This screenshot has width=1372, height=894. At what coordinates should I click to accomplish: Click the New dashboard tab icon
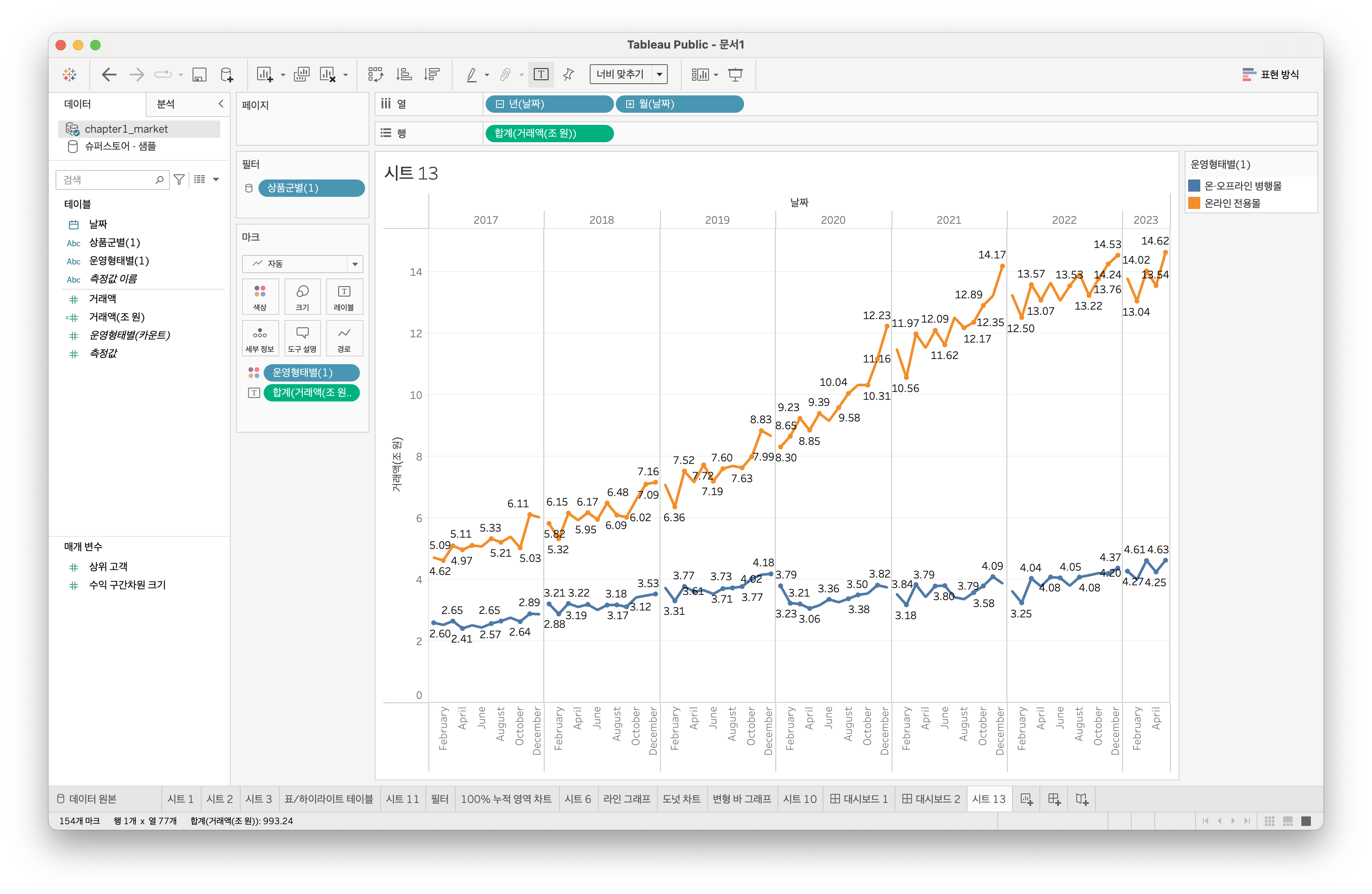pos(1054,799)
